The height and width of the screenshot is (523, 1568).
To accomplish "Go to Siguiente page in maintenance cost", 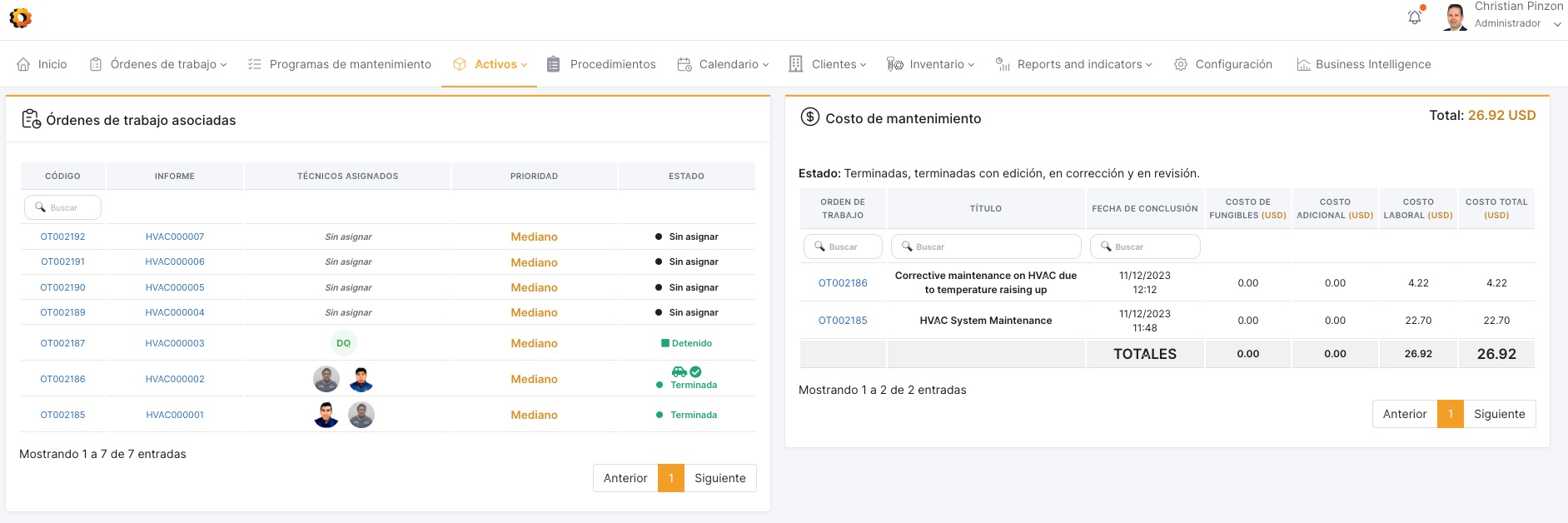I will tap(1500, 414).
